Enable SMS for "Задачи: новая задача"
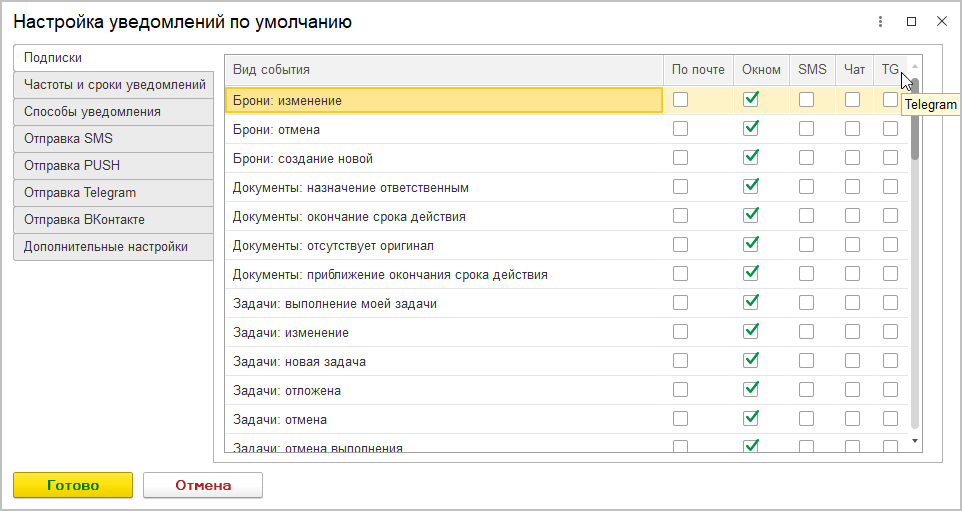962x511 pixels. [806, 361]
